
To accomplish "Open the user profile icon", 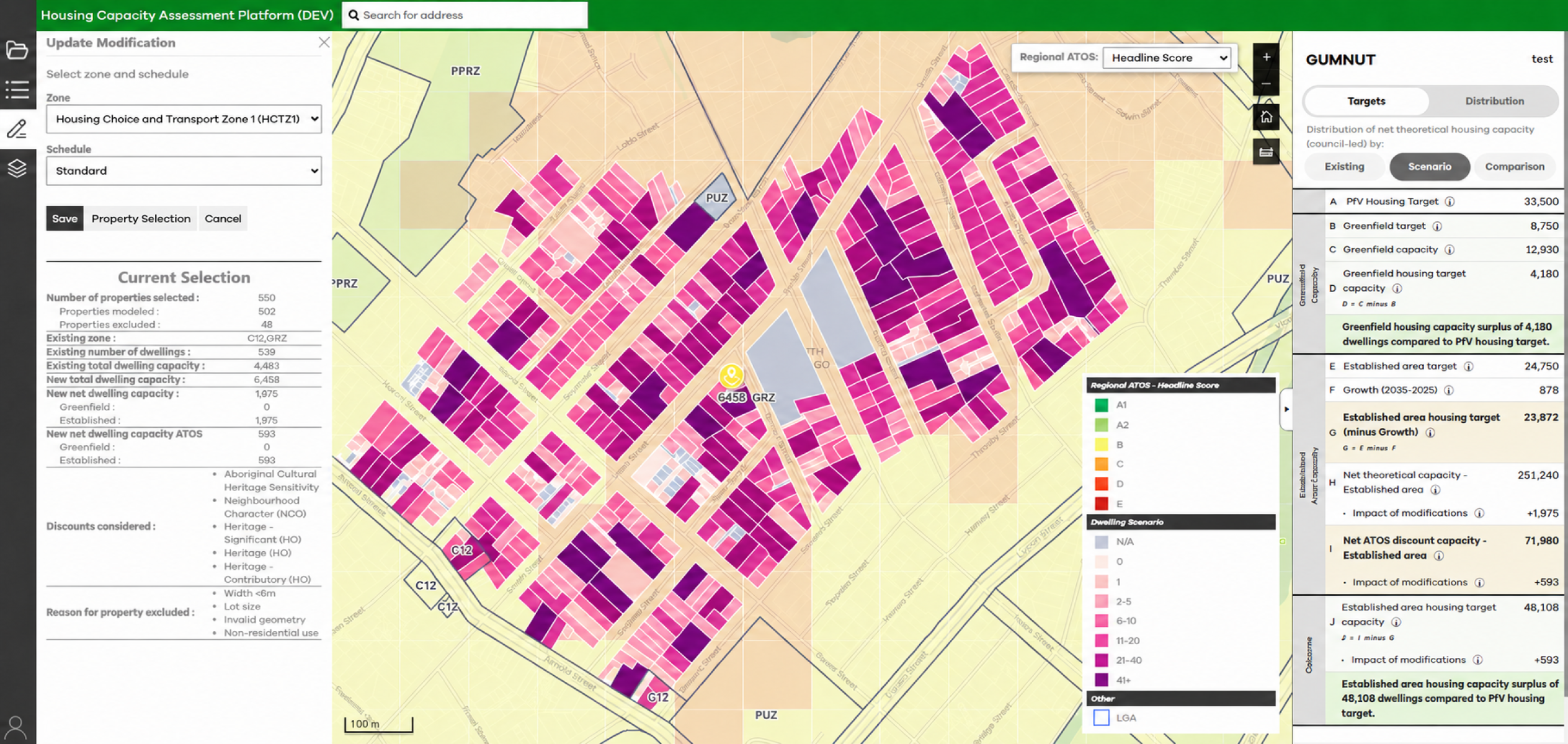I will point(16,727).
